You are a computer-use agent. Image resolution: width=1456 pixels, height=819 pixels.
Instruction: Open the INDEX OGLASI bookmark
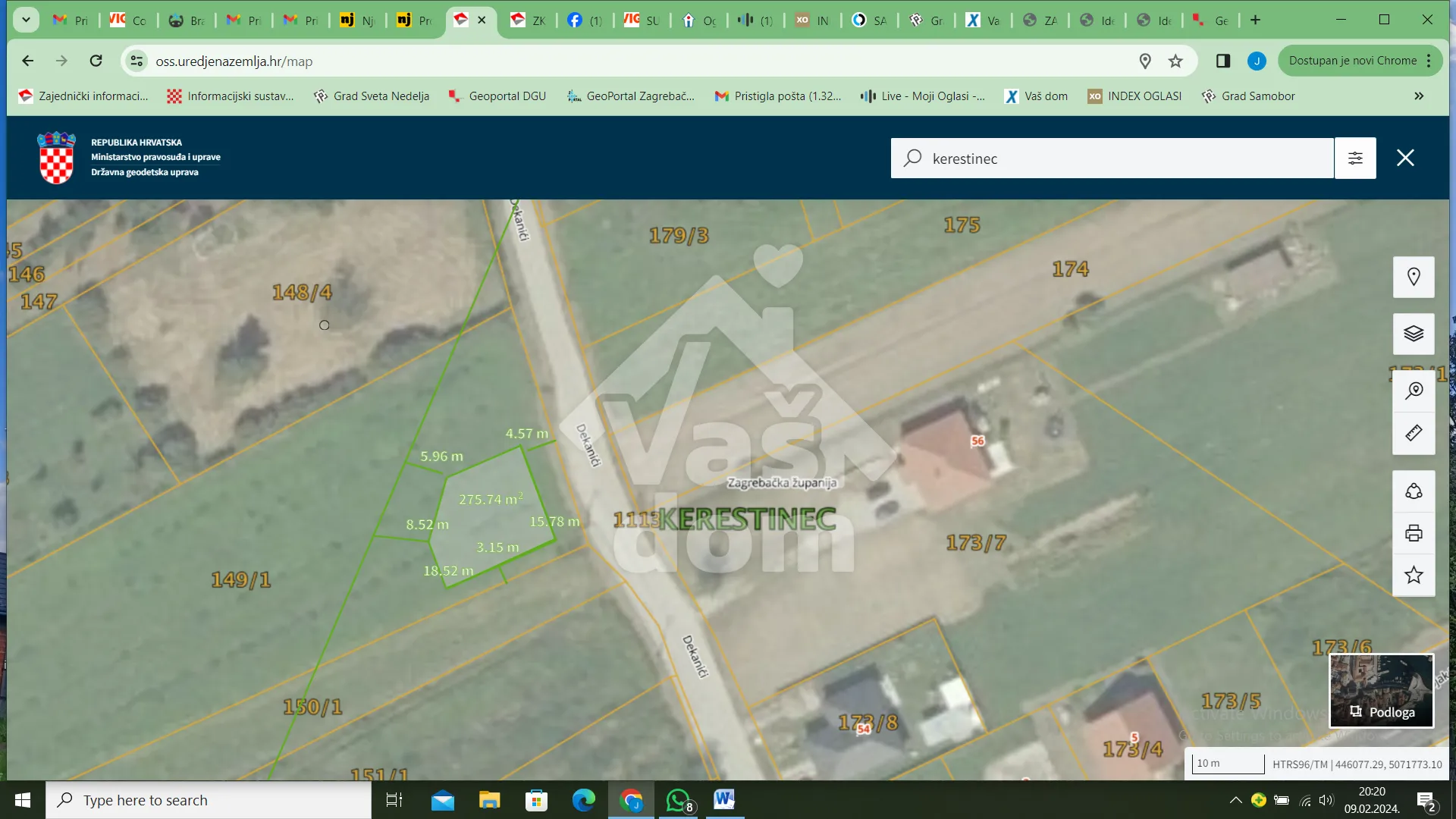coord(1134,96)
